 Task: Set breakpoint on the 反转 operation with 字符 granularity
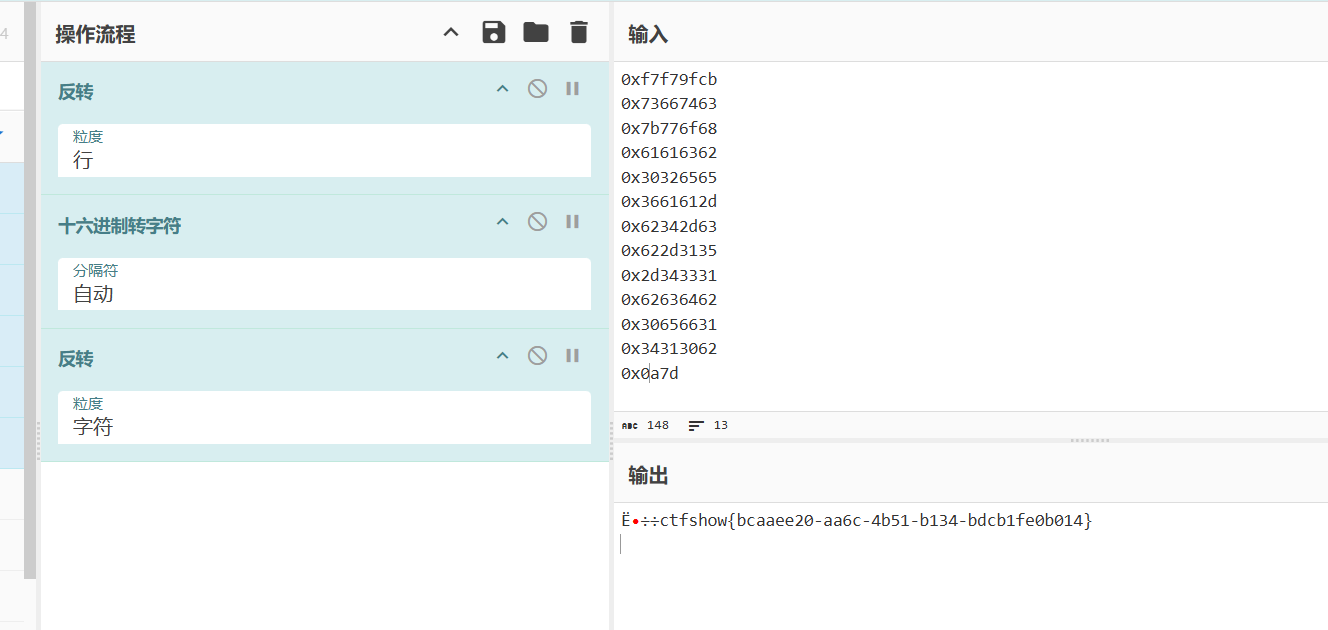pos(572,356)
